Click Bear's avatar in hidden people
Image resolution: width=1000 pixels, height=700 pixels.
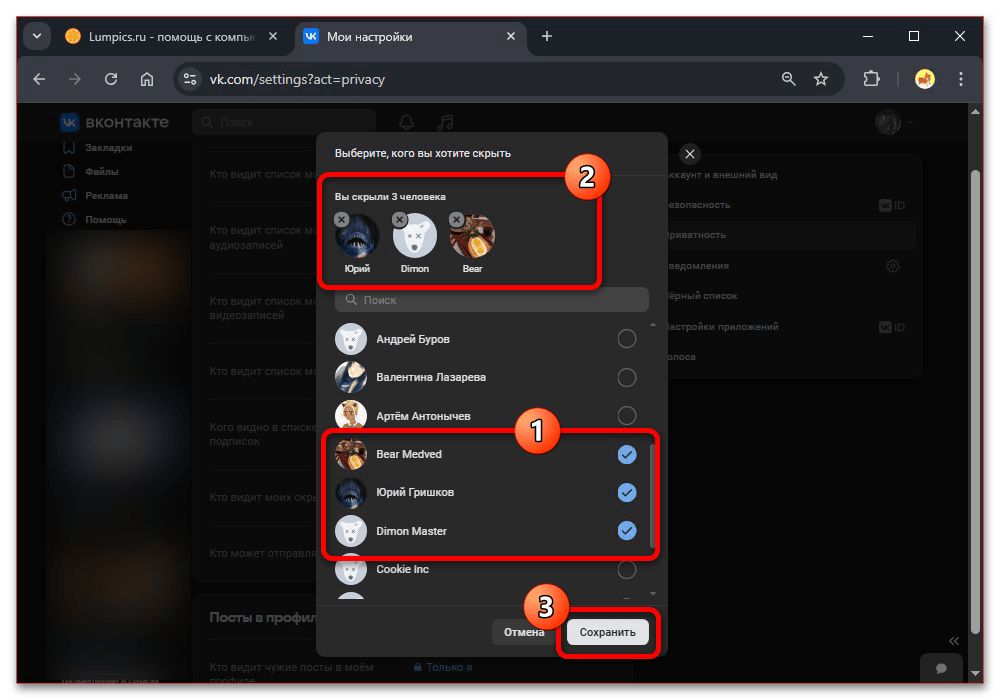click(x=473, y=236)
